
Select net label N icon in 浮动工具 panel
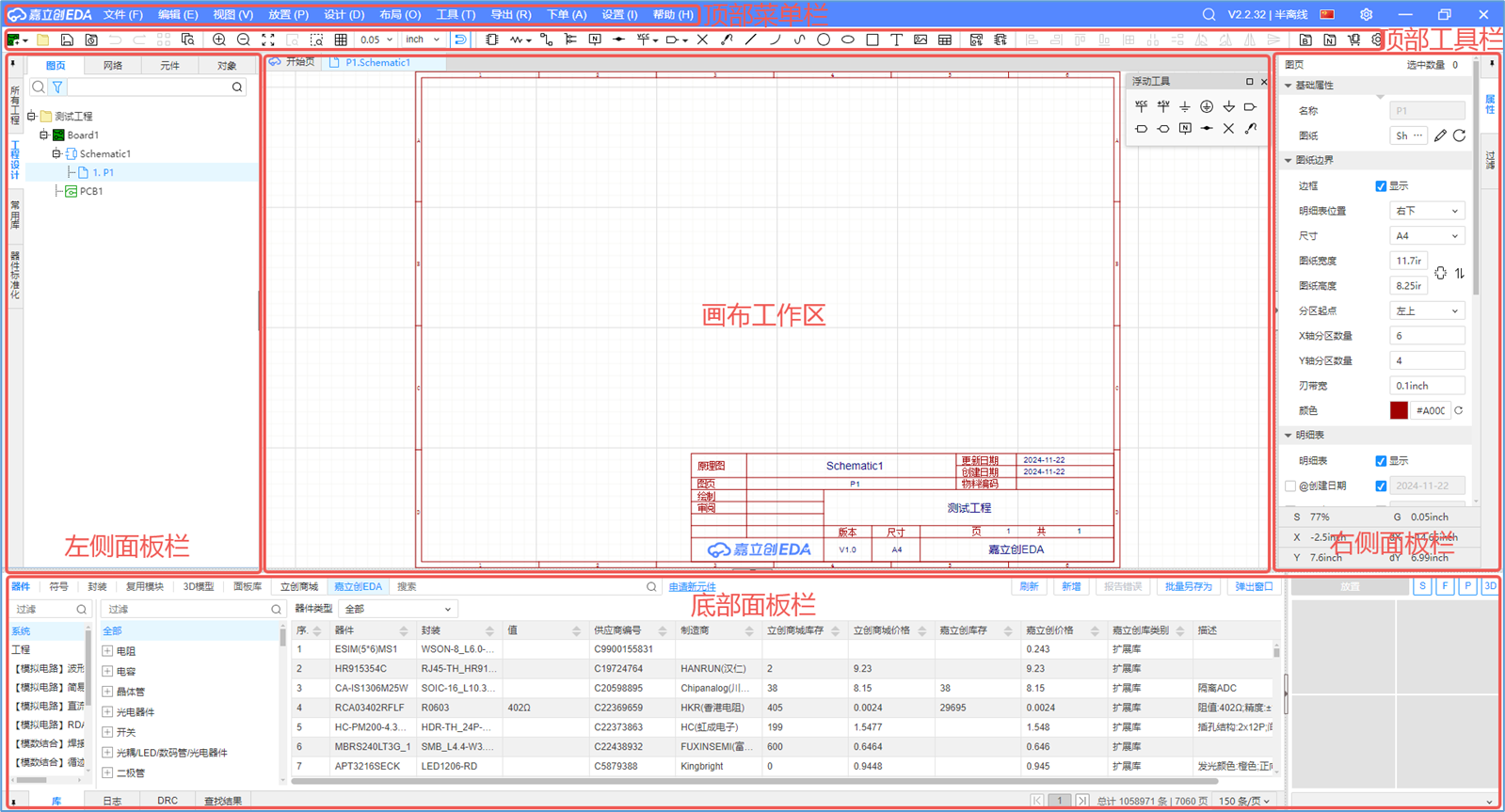pyautogui.click(x=1185, y=129)
